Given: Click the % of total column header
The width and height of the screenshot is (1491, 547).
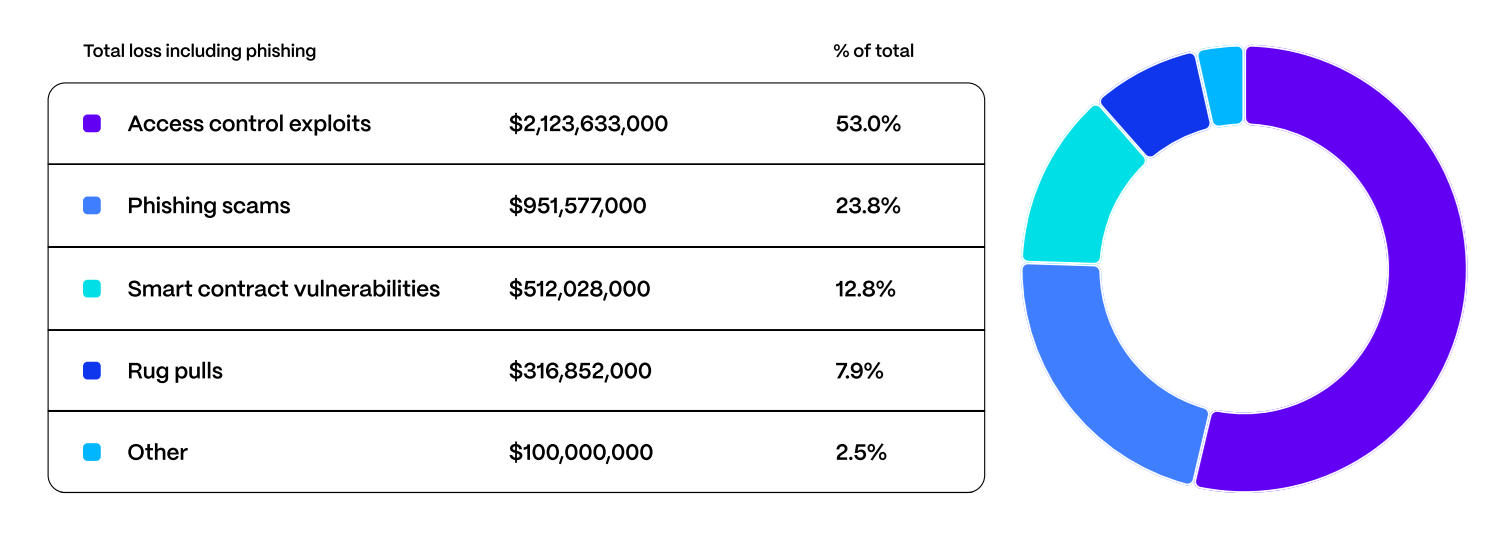Looking at the screenshot, I should click(x=873, y=51).
